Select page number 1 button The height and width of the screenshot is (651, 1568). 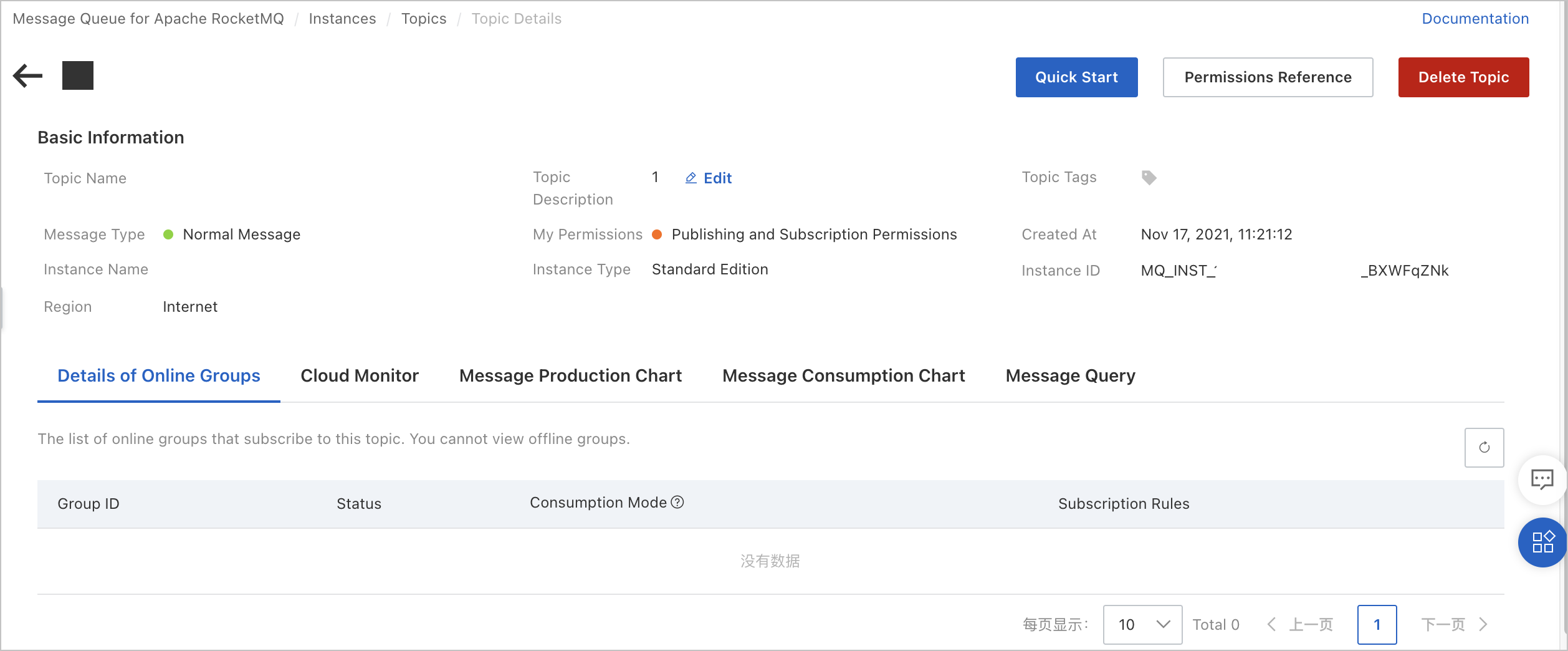click(1377, 624)
